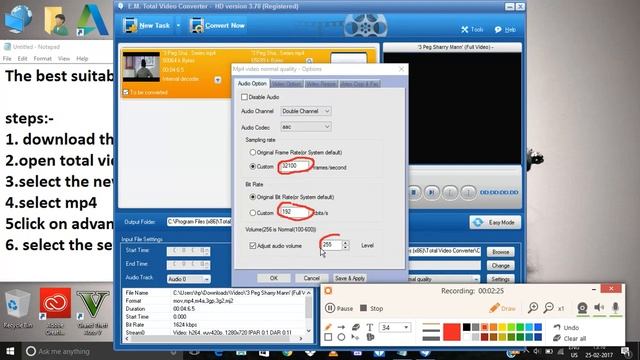Open Recycle Bin on desktop
The image size is (640, 360).
pos(17,309)
